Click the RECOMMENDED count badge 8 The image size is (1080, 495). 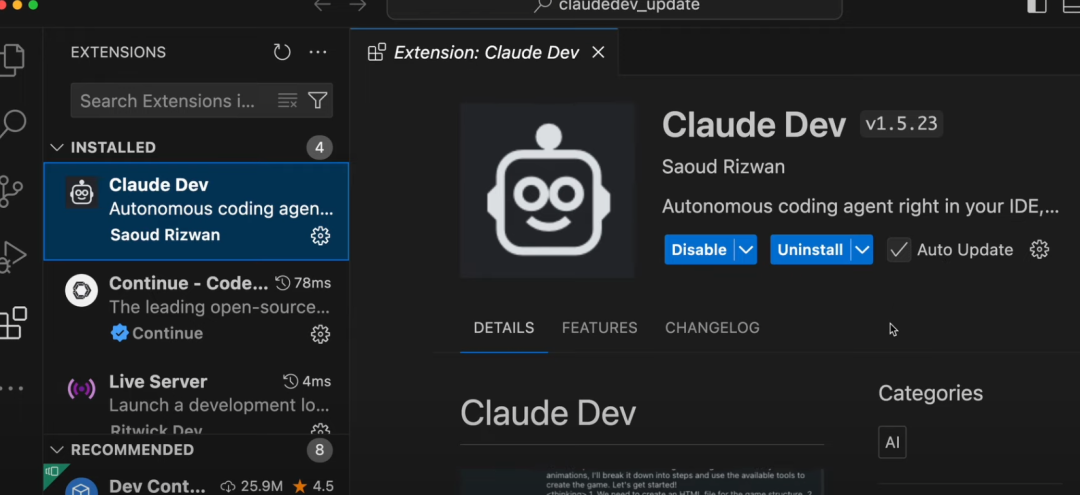click(320, 450)
